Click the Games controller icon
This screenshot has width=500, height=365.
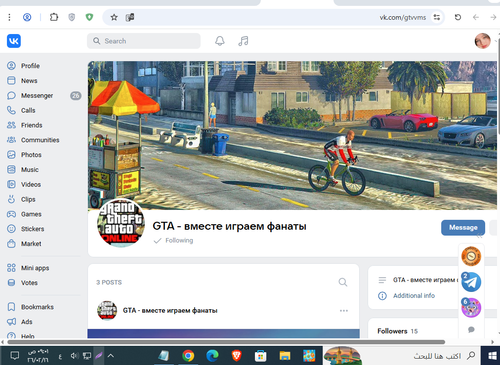(x=11, y=214)
